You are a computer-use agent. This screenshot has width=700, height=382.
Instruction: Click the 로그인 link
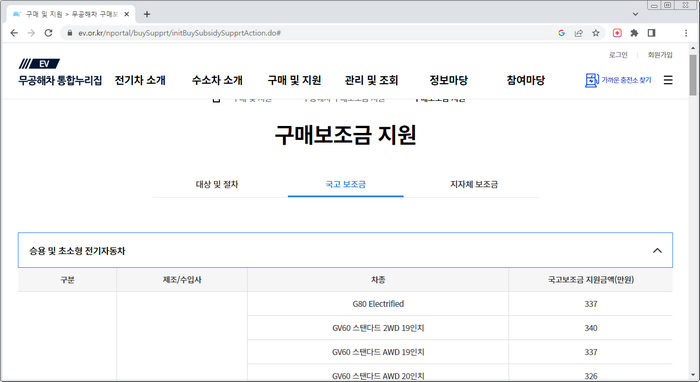click(x=618, y=55)
